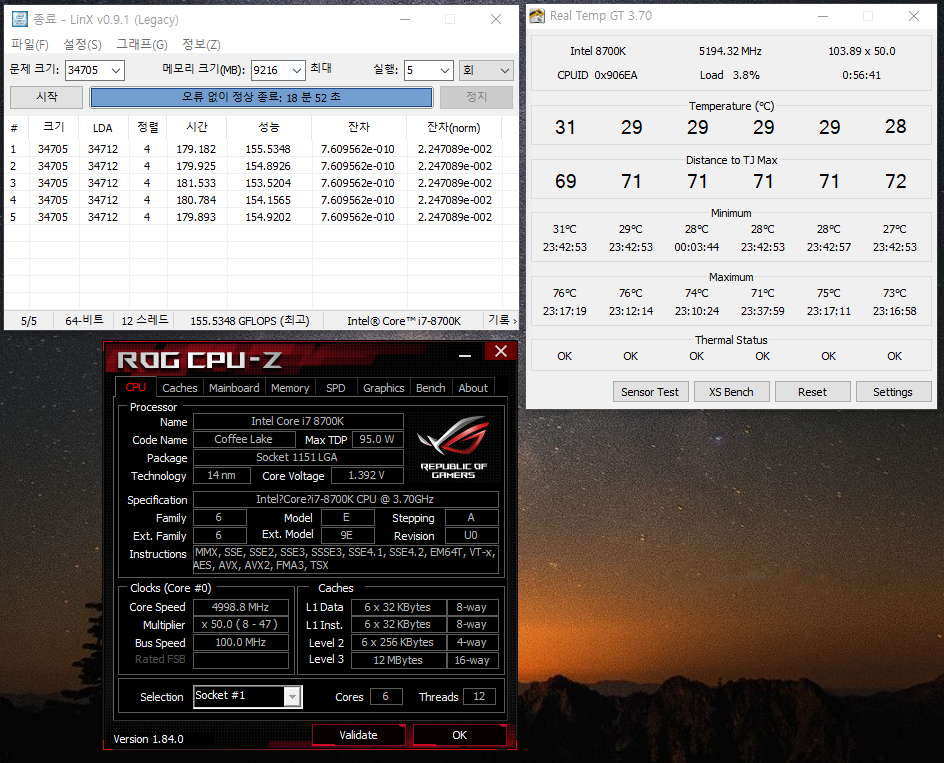Minimize the ROG CPU-Z window
The image size is (944, 763).
(465, 356)
